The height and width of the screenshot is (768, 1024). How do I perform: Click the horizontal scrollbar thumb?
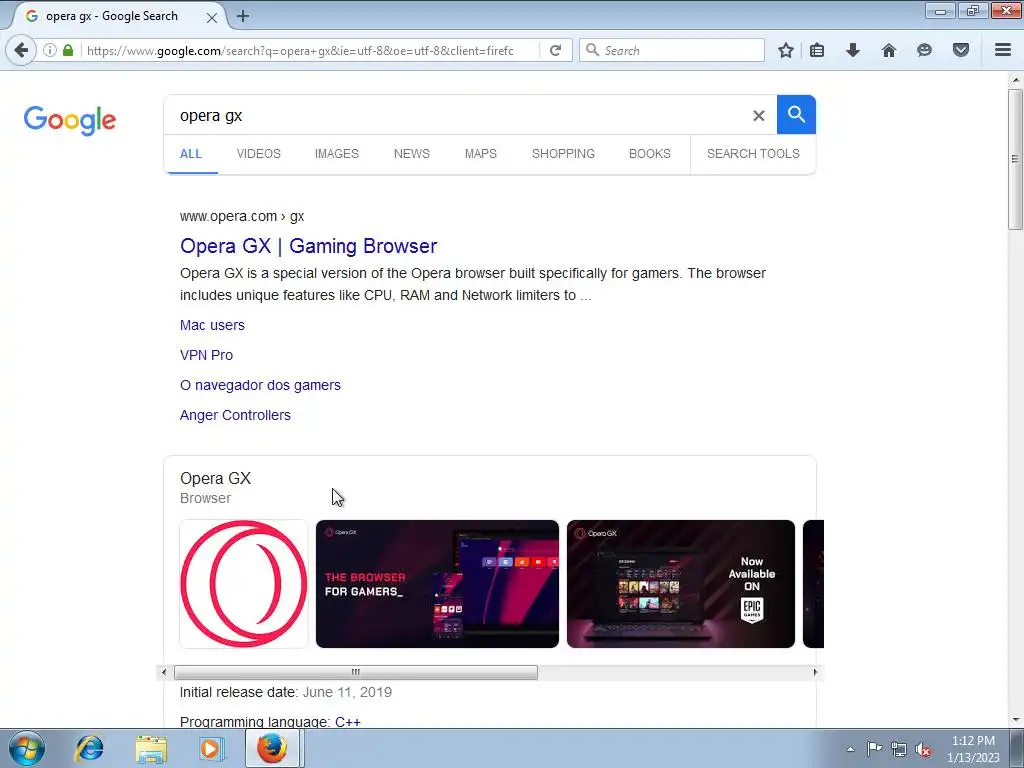click(356, 672)
